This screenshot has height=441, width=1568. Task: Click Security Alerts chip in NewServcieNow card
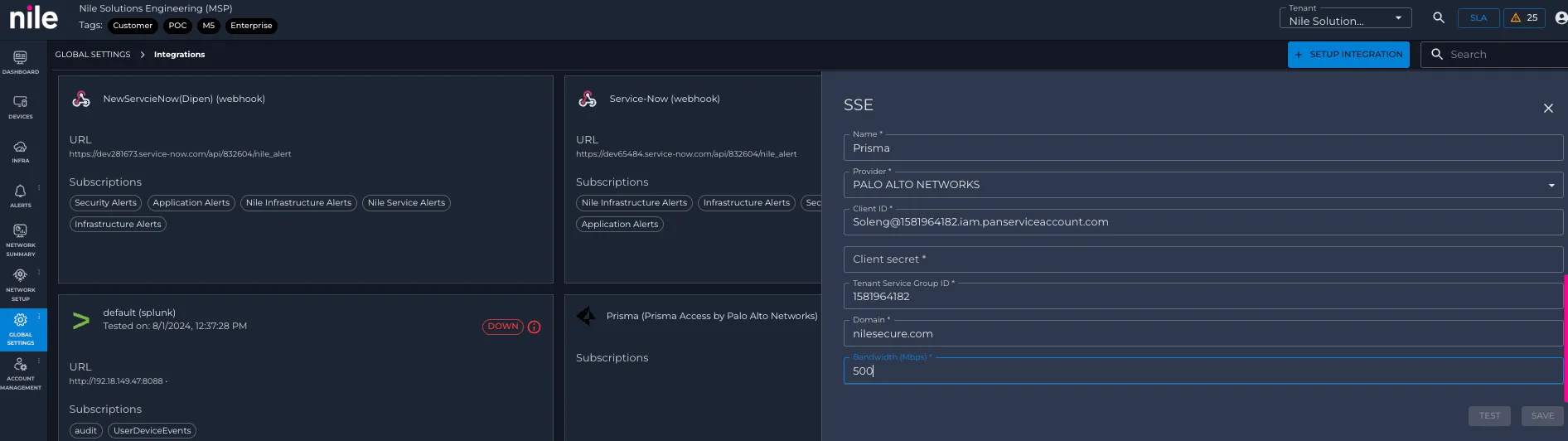tap(105, 203)
